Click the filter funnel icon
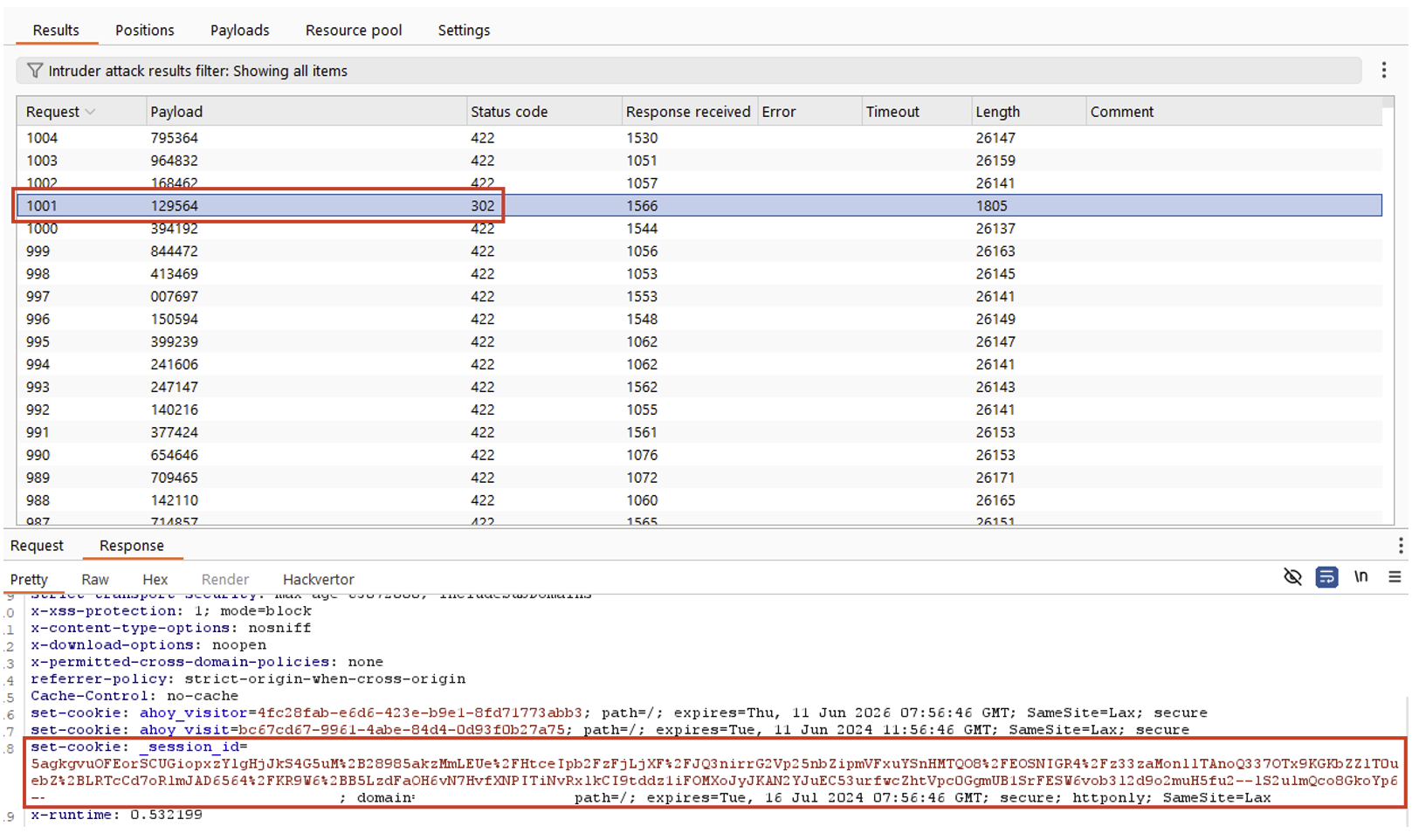1412x840 pixels. (34, 71)
